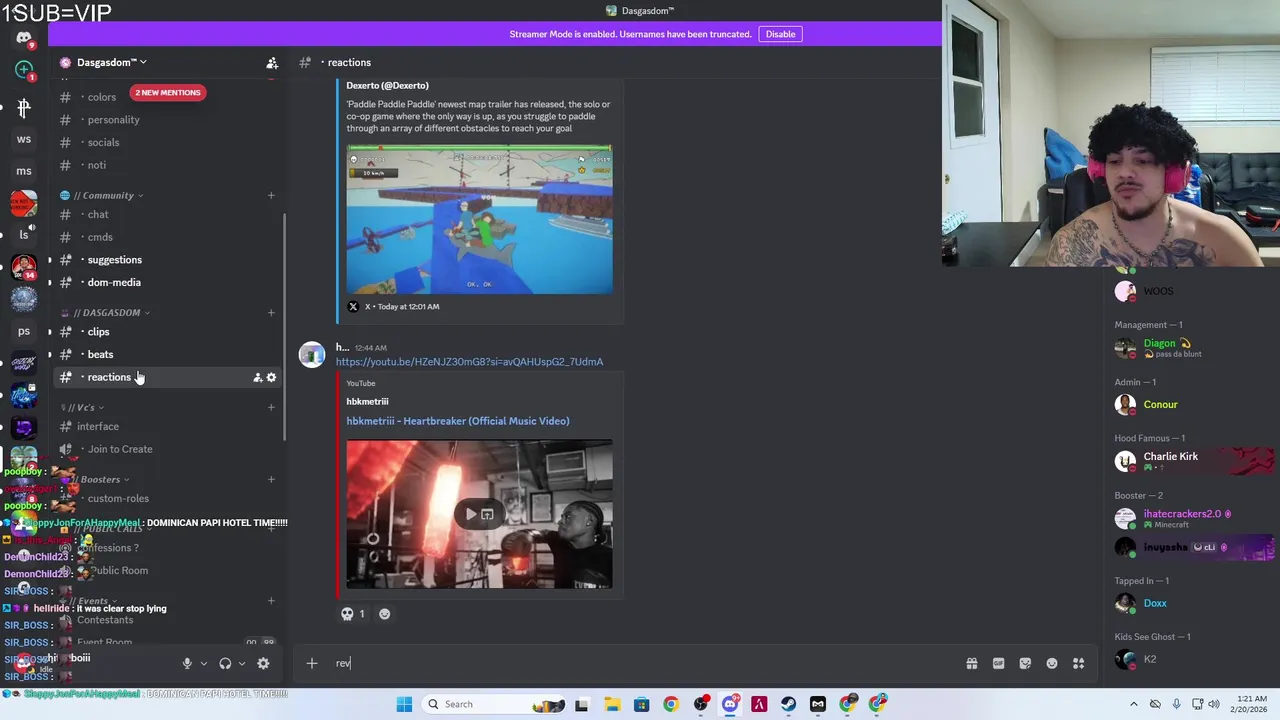This screenshot has width=1280, height=720.
Task: Open the gift icon in message bar
Action: tap(971, 663)
